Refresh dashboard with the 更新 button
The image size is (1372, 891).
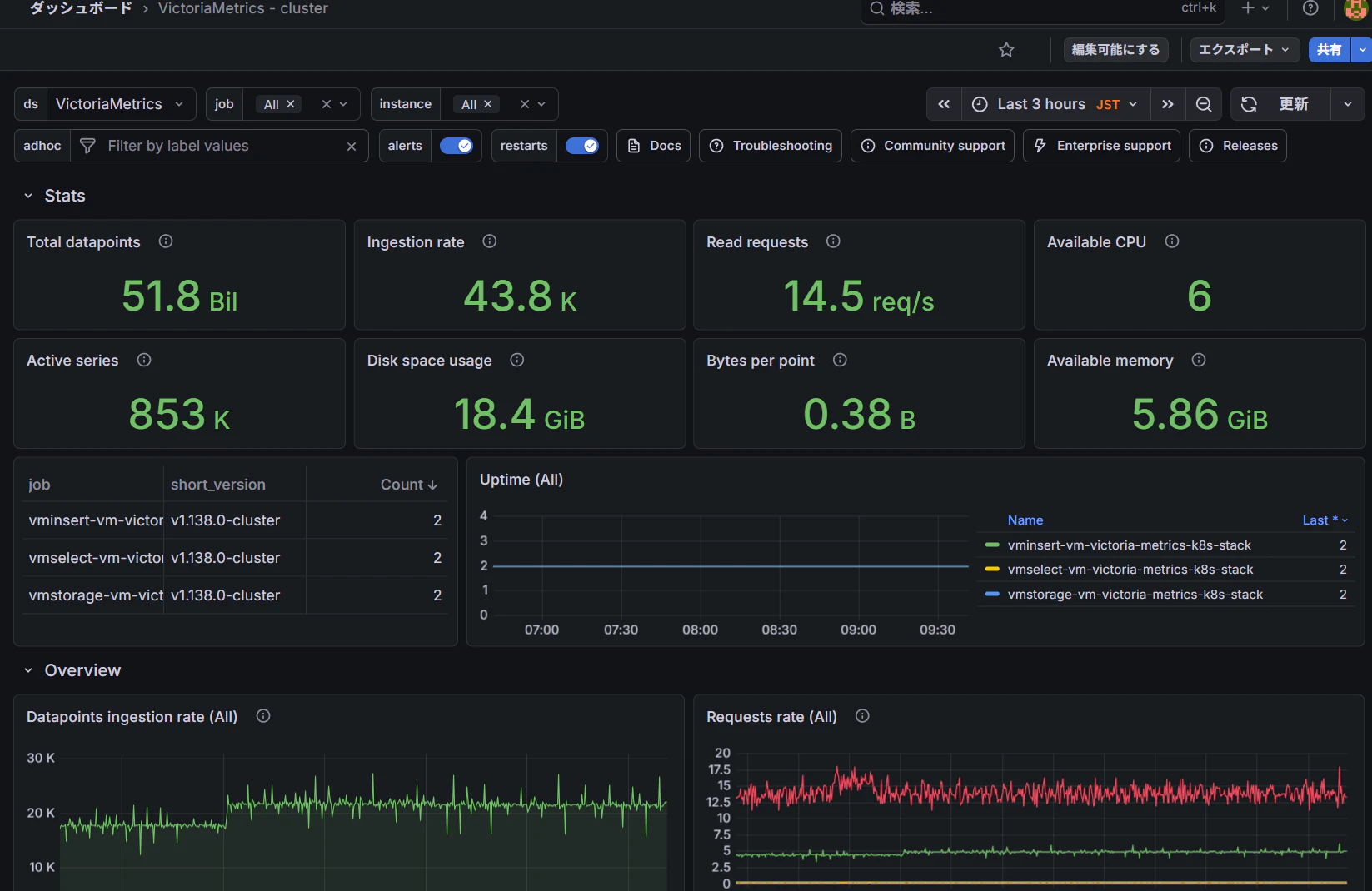tap(1280, 104)
